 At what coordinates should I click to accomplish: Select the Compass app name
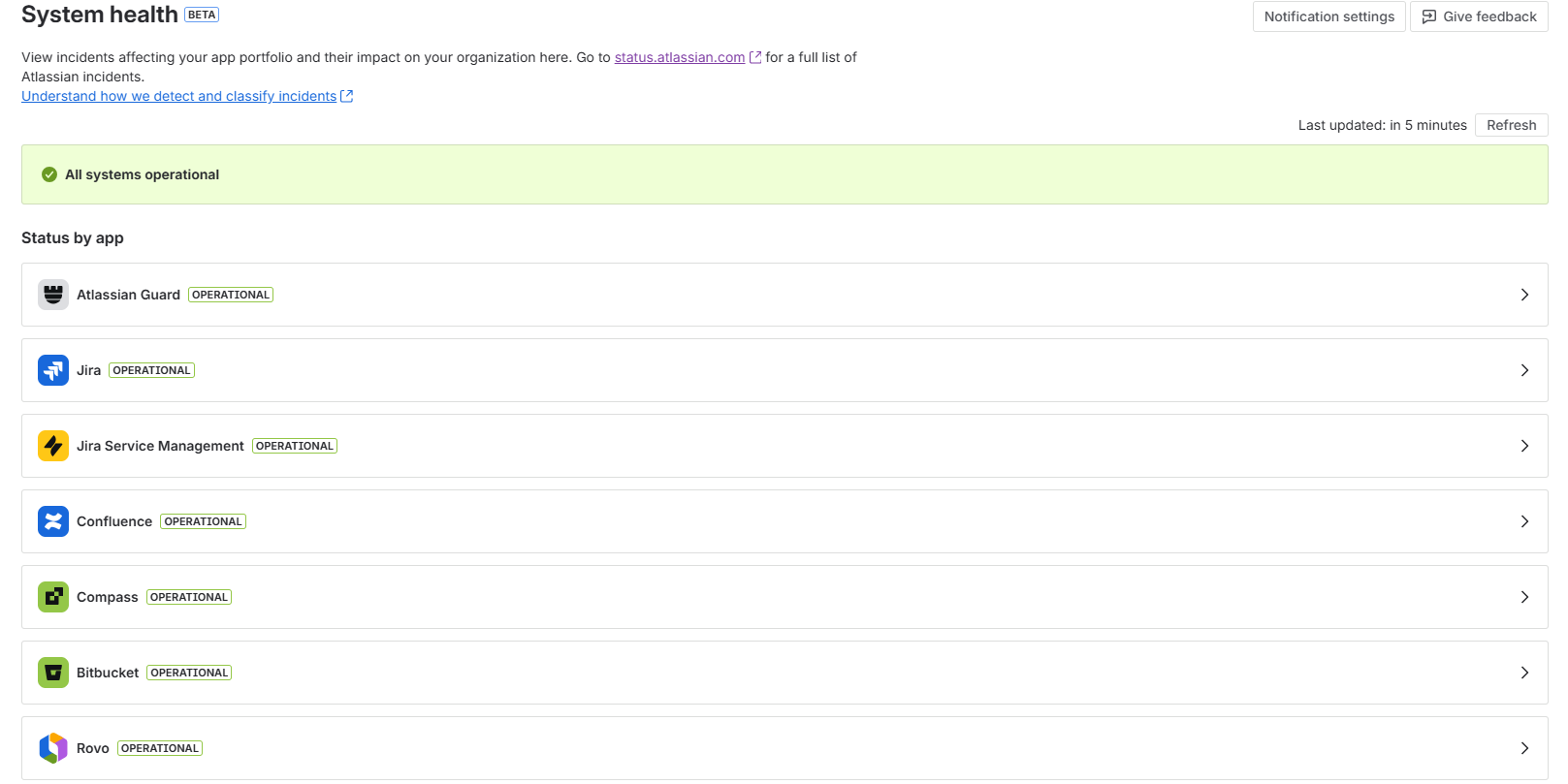tap(108, 597)
